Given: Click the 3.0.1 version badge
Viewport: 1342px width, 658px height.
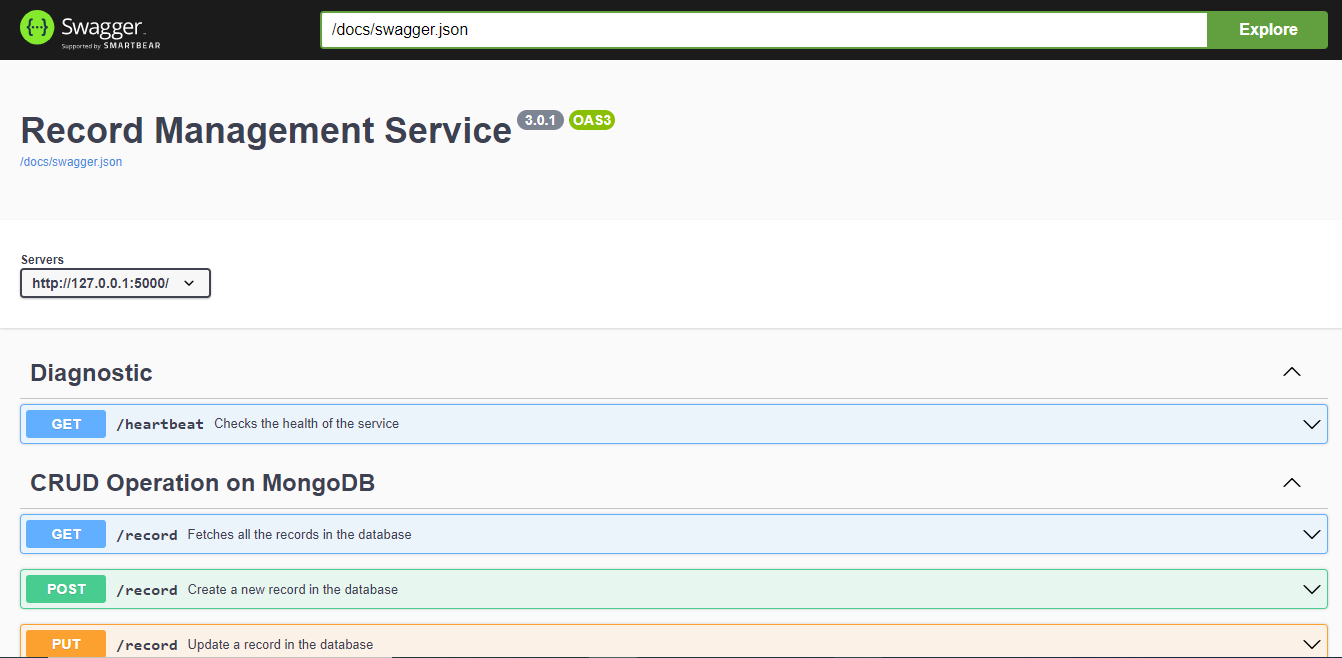Looking at the screenshot, I should (540, 120).
